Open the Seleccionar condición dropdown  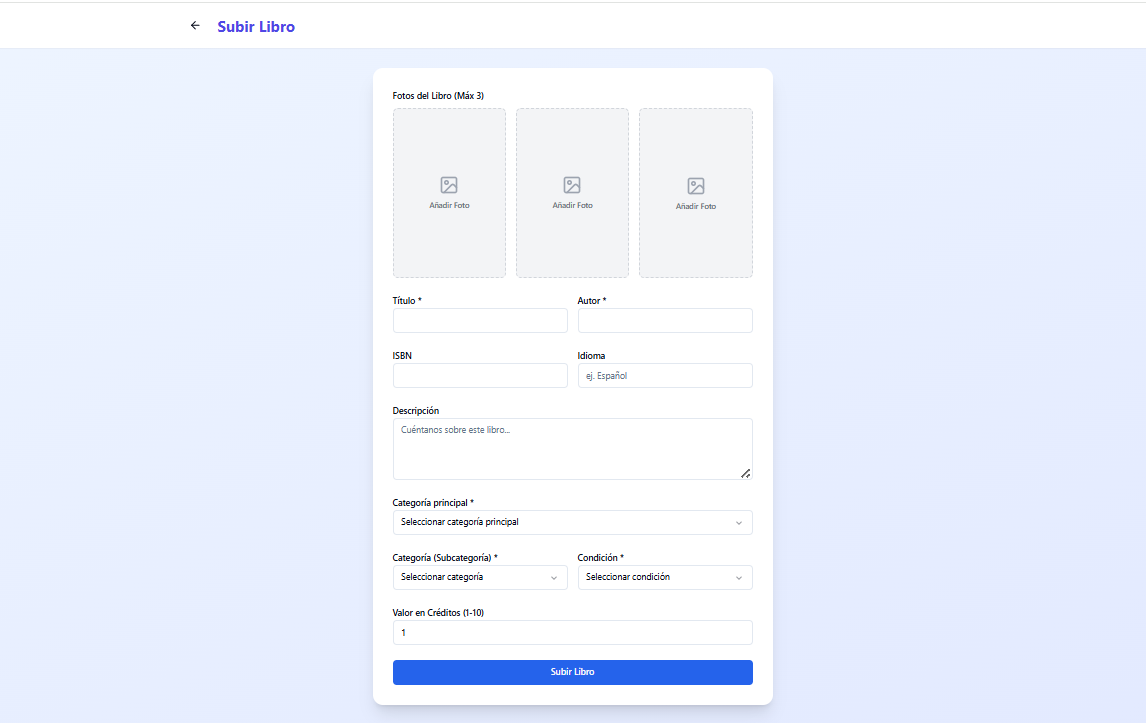coord(665,578)
